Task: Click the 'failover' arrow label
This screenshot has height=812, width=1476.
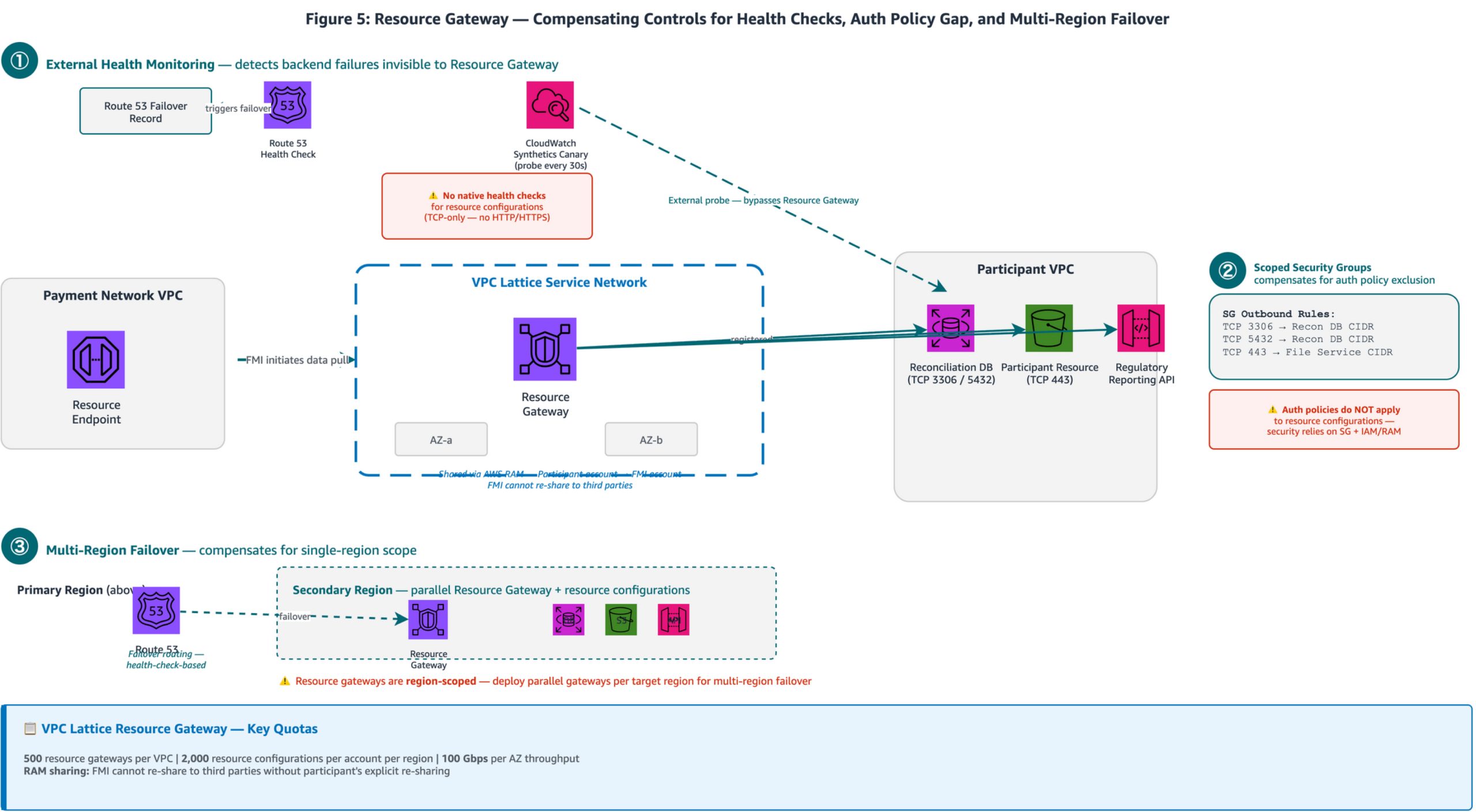Action: 294,617
